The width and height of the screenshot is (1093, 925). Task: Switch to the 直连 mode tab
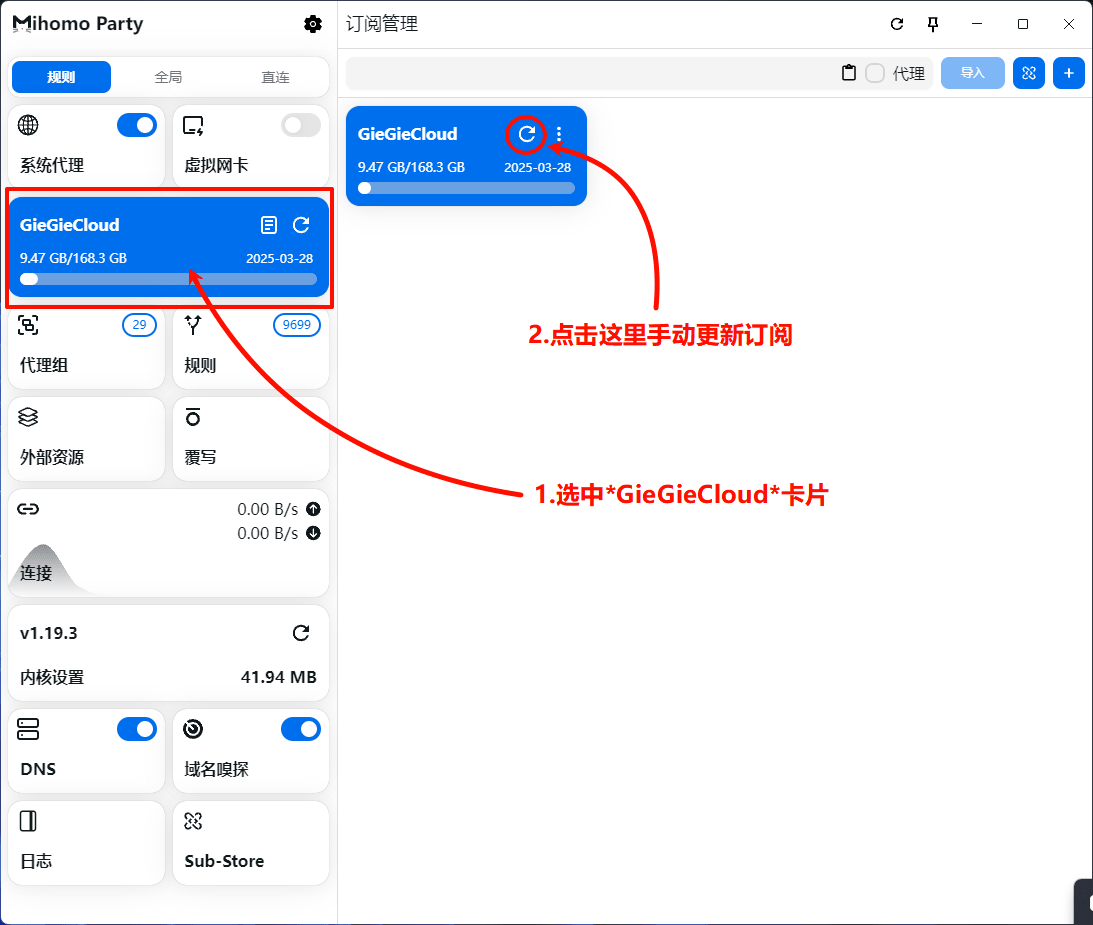[x=275, y=77]
